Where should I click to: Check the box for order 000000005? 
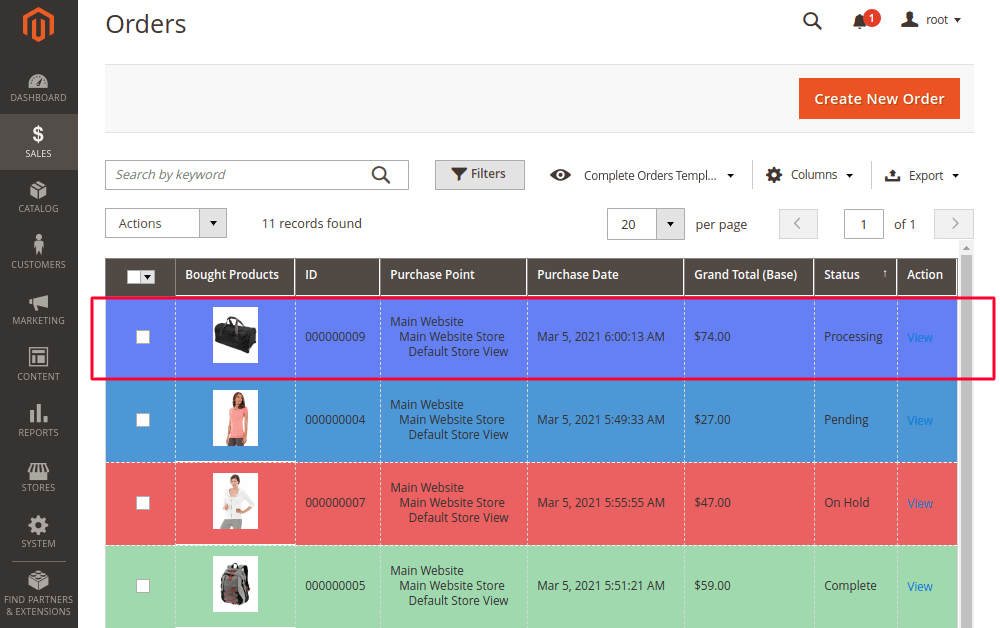143,585
